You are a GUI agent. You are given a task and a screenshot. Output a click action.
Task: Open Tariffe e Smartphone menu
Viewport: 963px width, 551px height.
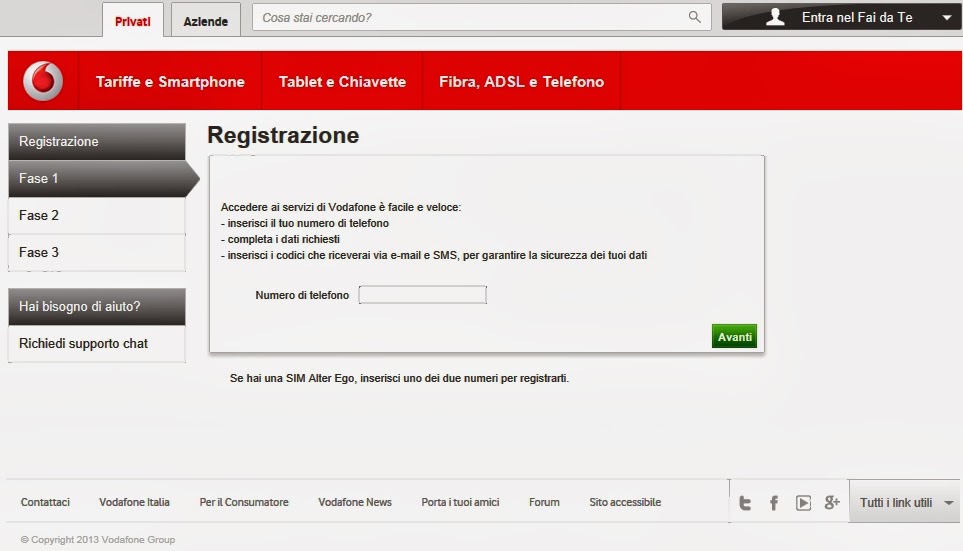[170, 81]
